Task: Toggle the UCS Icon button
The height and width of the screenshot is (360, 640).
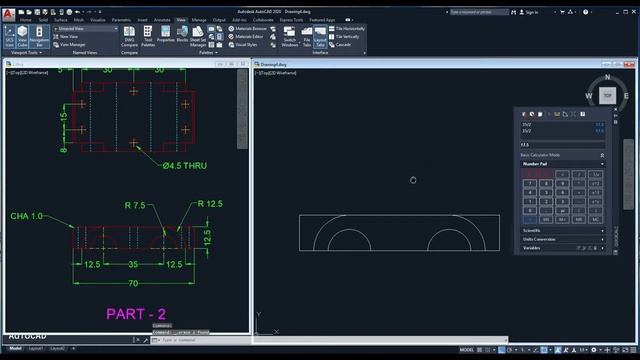Action: 10,36
